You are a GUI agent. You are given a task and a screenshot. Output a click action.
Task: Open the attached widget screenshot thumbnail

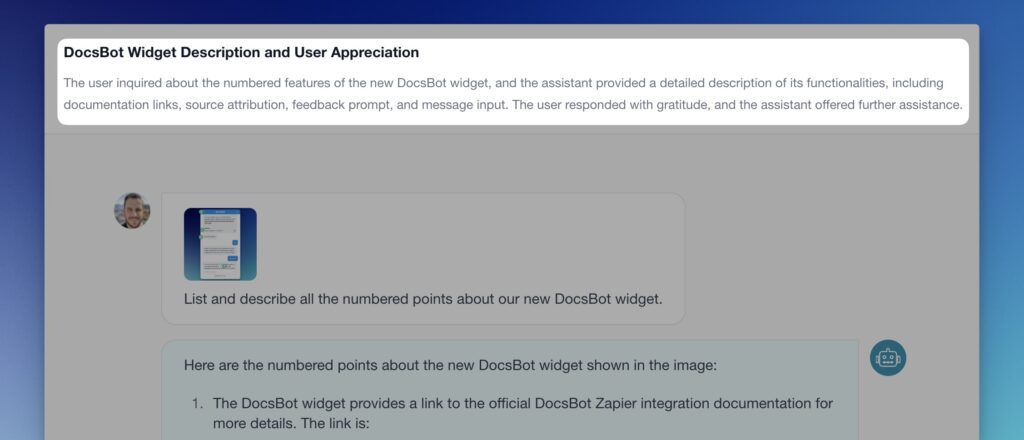pos(220,244)
